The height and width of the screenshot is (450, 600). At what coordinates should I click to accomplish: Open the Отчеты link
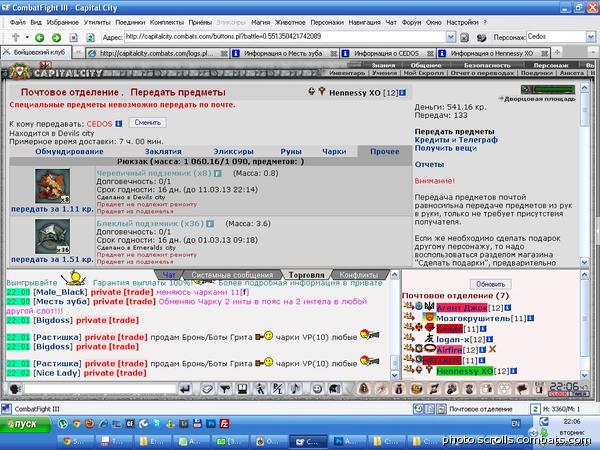[429, 165]
